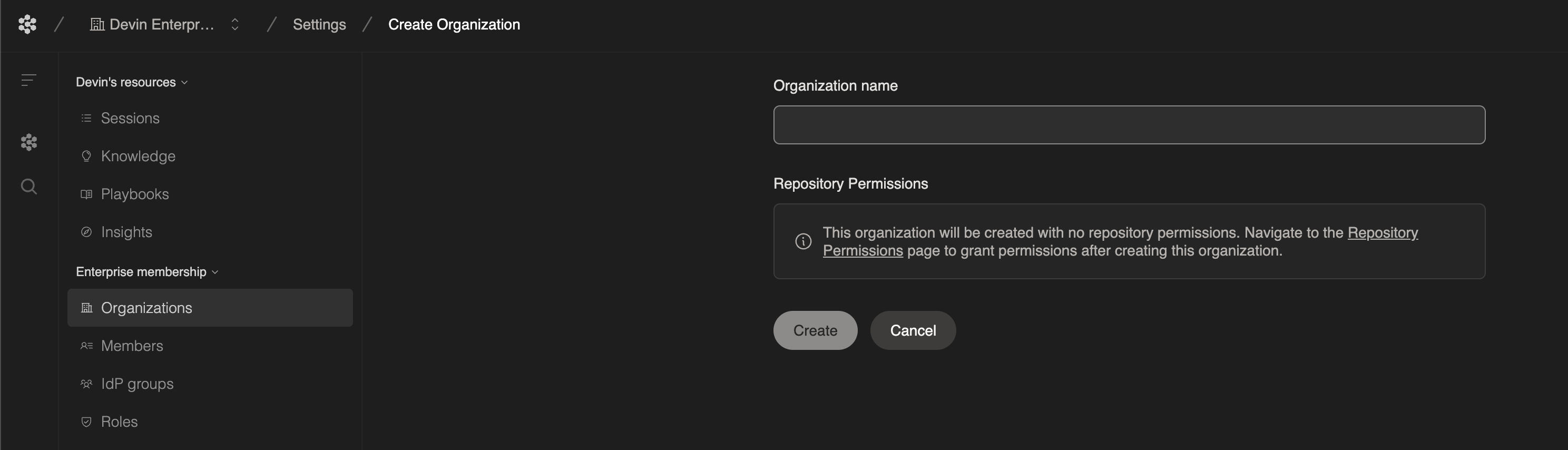Collapse the Devin's resources section
This screenshot has width=1568, height=450.
132,82
